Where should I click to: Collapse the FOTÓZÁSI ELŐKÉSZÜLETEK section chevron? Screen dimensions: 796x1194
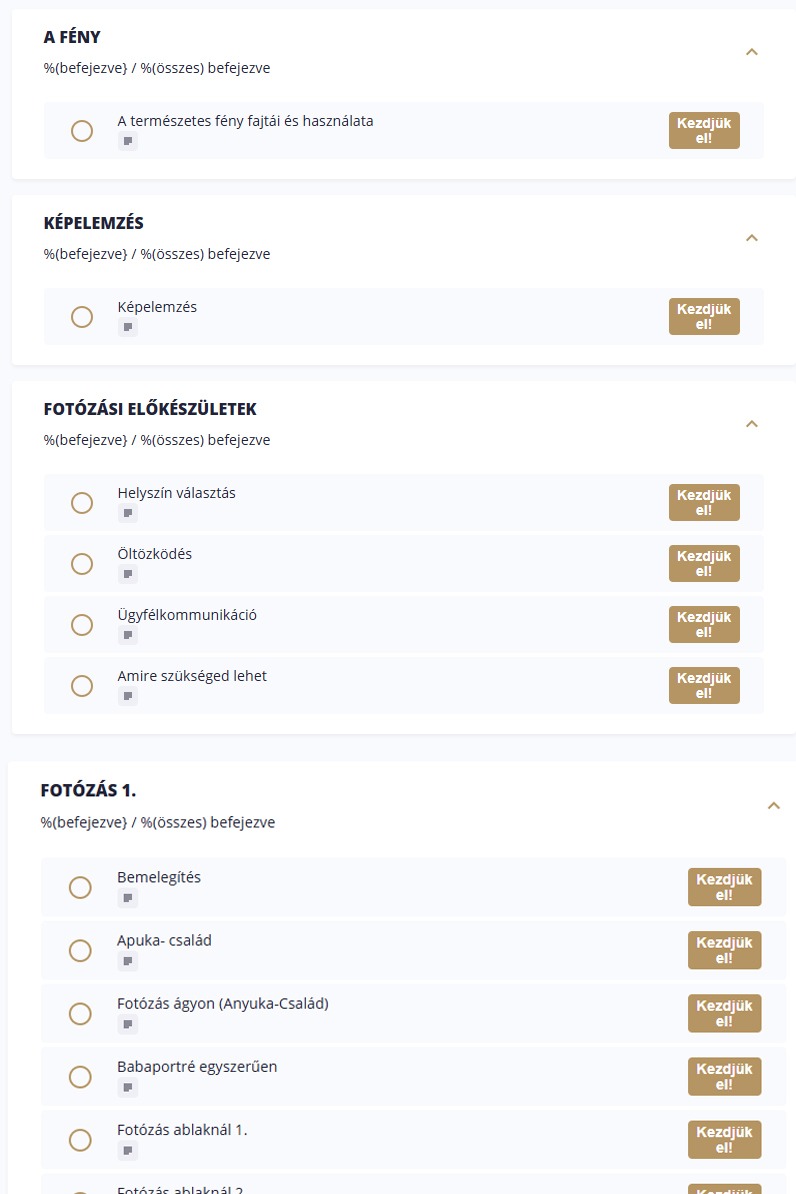752,424
